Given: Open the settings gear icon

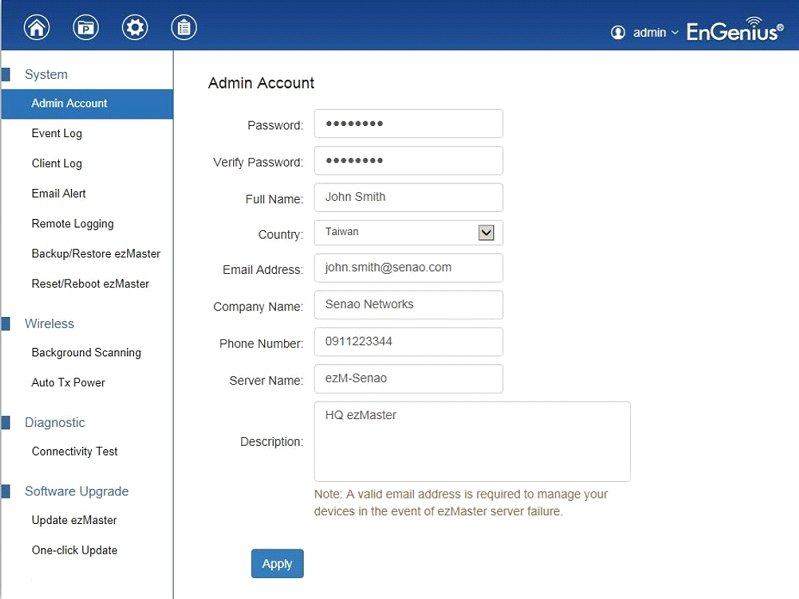Looking at the screenshot, I should [x=135, y=28].
